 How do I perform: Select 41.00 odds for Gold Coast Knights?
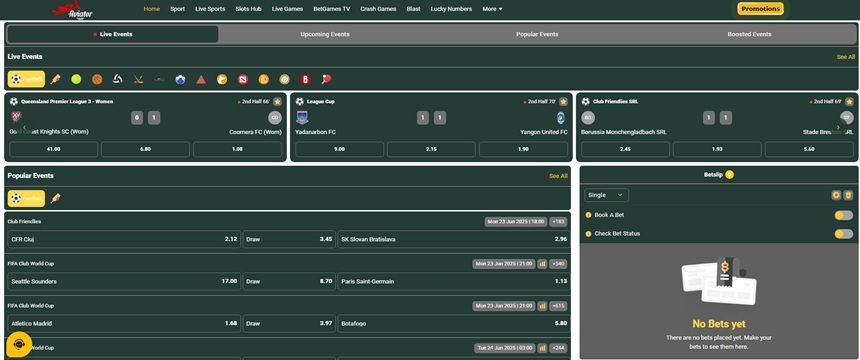tap(54, 149)
